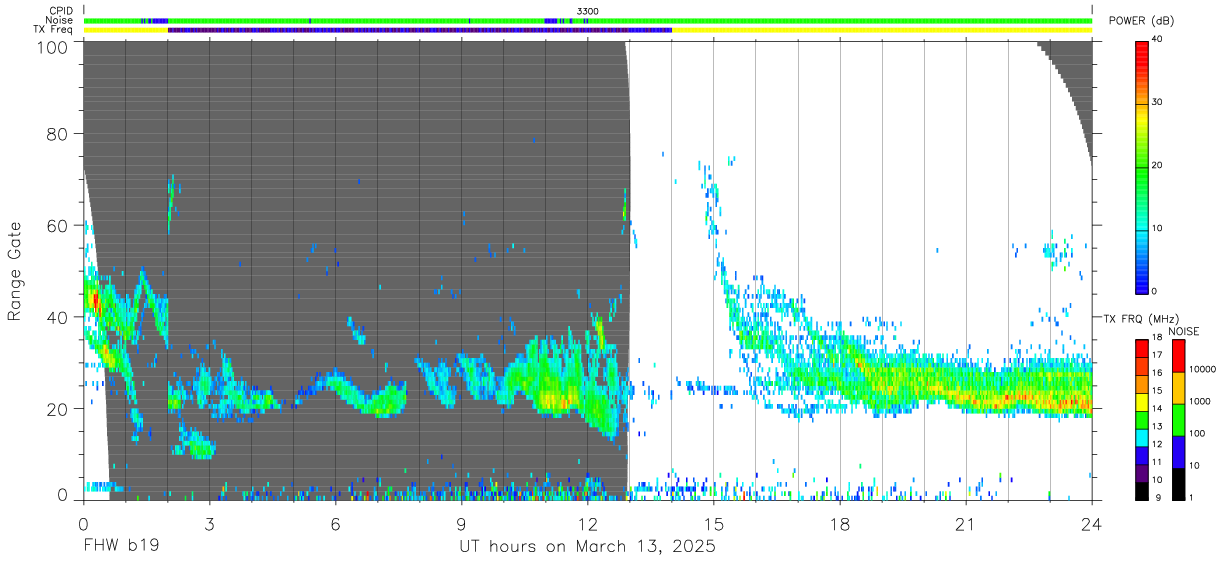Viewport: 1228px width, 567px height.
Task: Click the 'POWER (dB)' colorbar title
Action: pyautogui.click(x=1142, y=21)
